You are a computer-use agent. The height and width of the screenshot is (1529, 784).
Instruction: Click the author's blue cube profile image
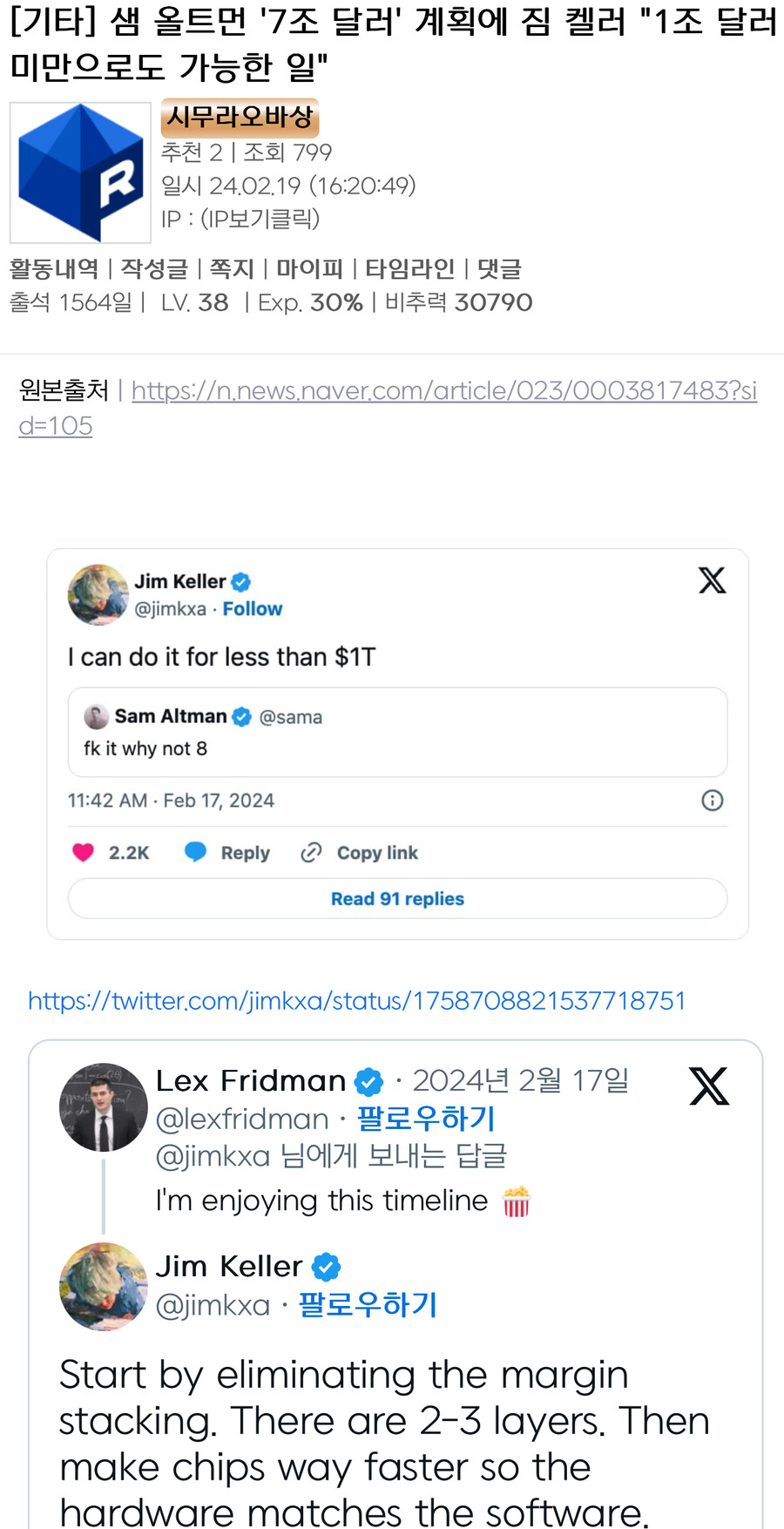tap(80, 173)
